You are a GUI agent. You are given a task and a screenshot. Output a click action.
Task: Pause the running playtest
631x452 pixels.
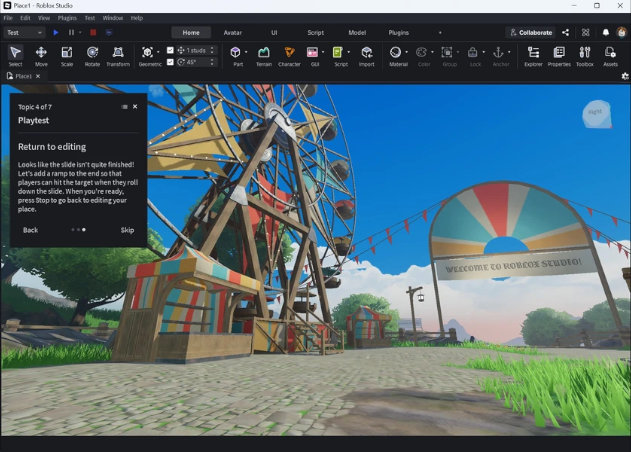[71, 33]
